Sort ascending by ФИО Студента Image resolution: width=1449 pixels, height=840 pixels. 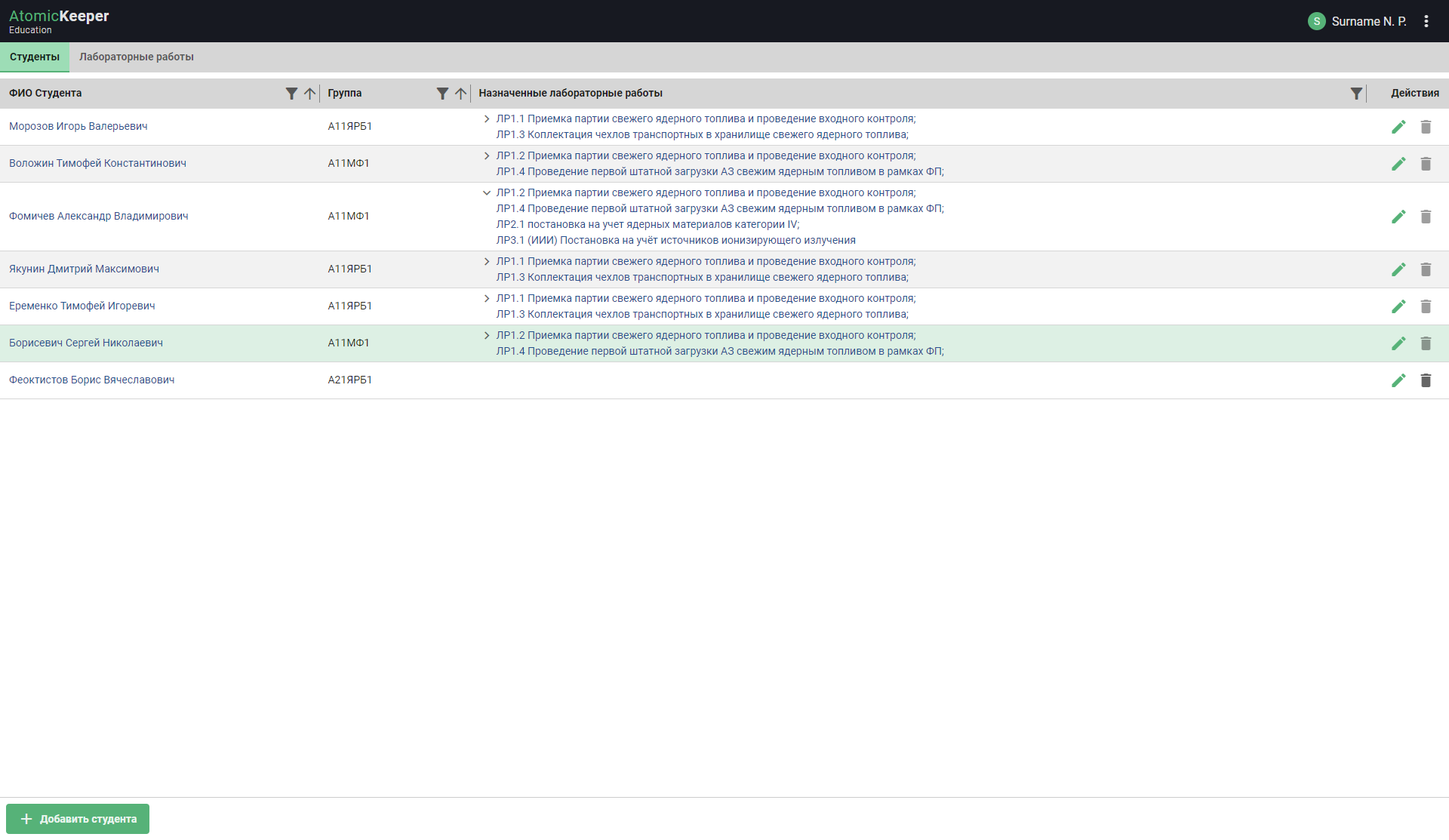pyautogui.click(x=309, y=94)
